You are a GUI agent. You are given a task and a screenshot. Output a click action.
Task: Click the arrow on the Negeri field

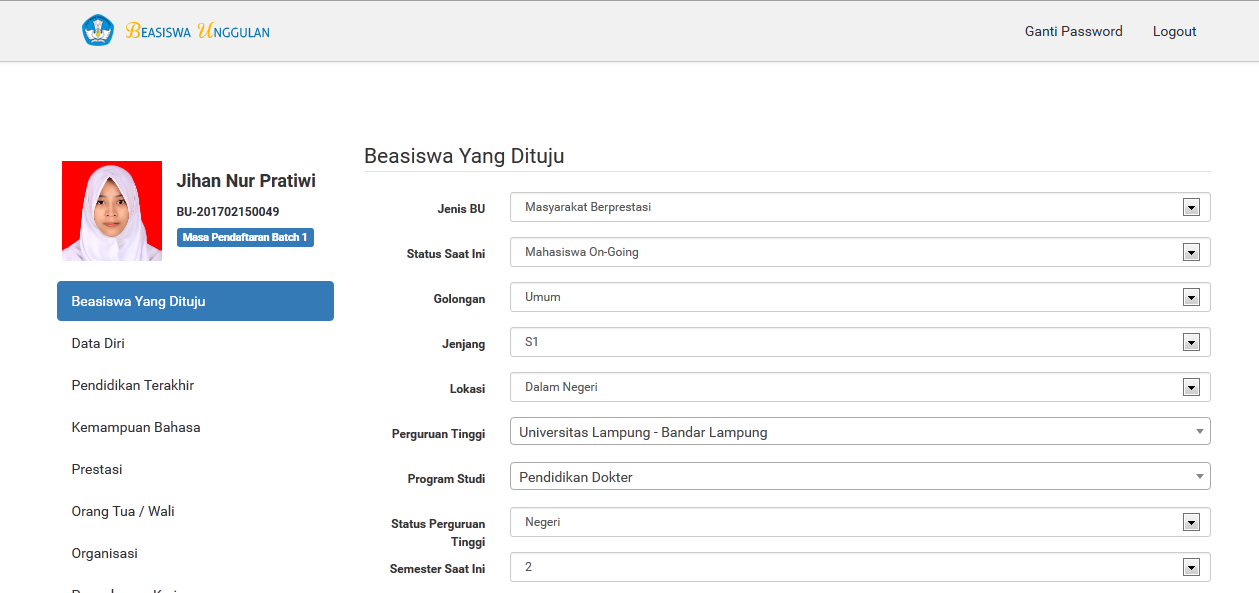[x=1191, y=523]
